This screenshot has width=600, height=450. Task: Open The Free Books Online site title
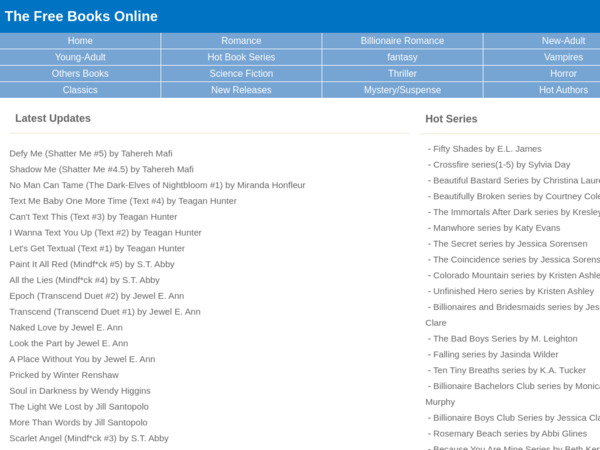point(81,16)
